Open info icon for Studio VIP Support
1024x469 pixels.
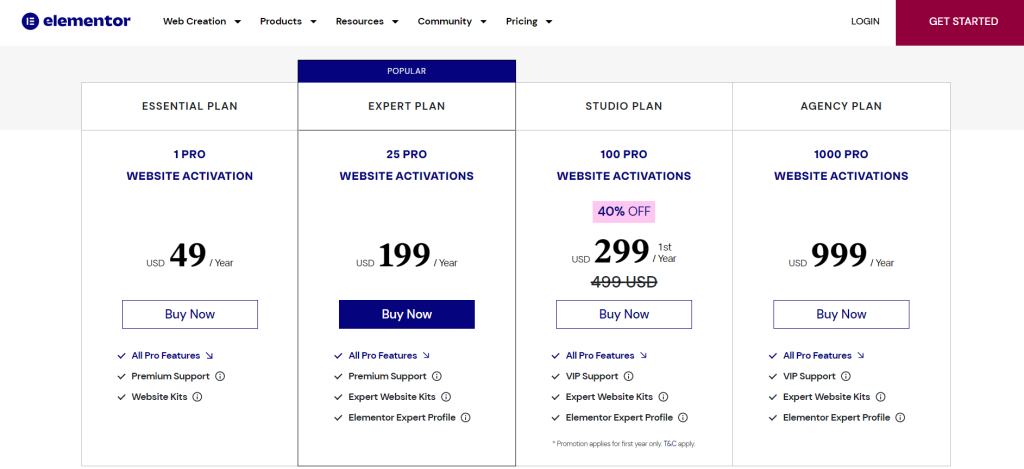[628, 376]
